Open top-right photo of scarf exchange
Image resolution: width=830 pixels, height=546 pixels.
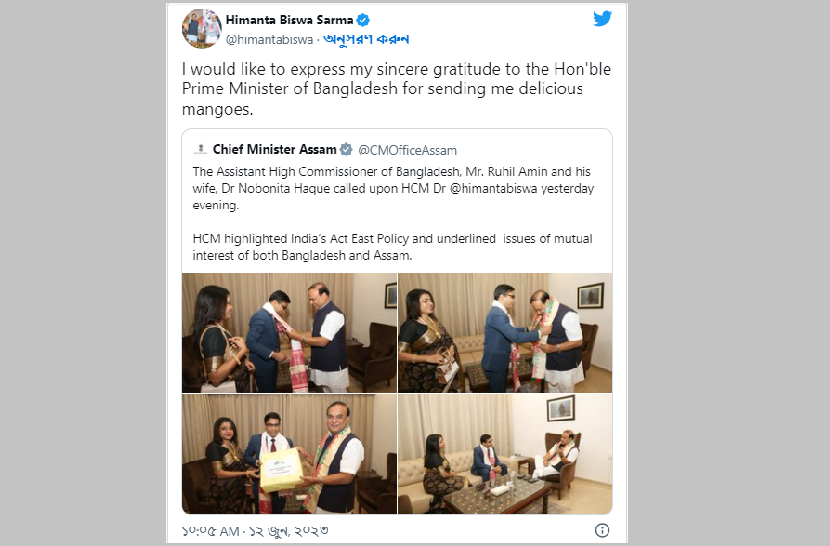point(505,333)
